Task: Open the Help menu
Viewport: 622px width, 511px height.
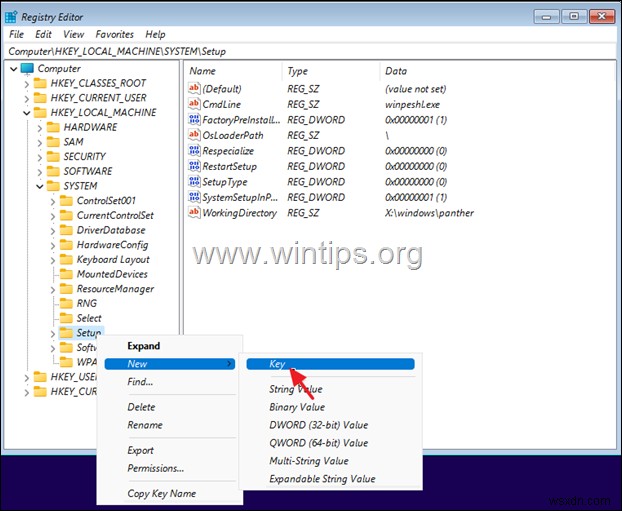Action: click(155, 35)
